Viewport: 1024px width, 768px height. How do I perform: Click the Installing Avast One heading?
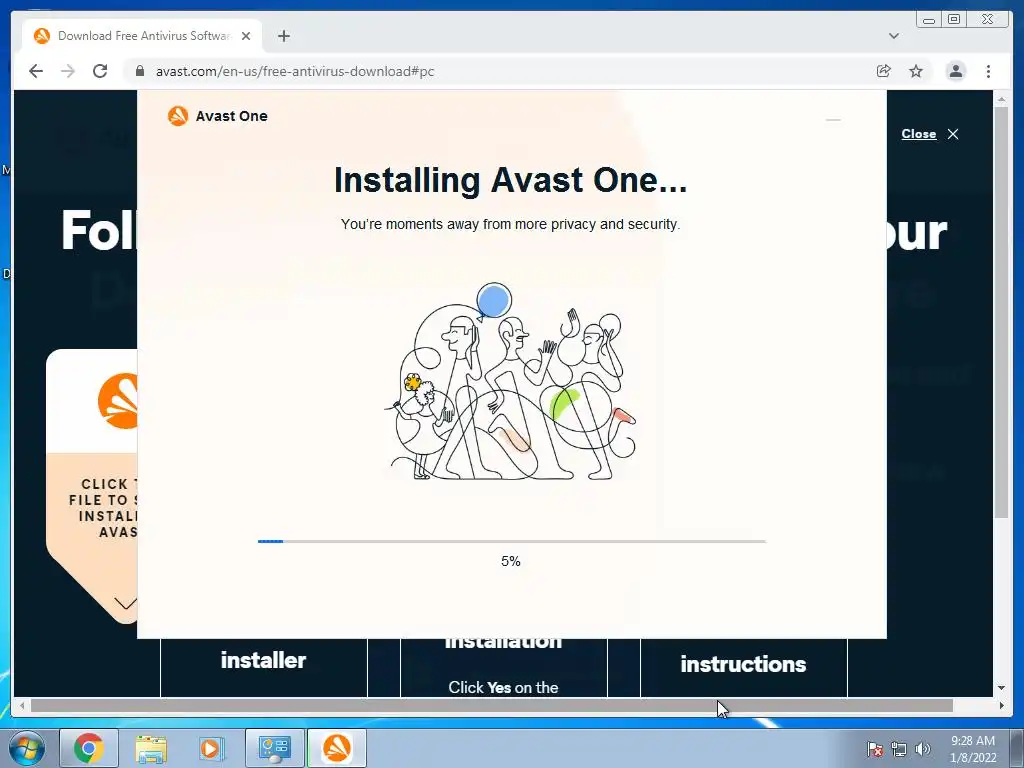pyautogui.click(x=511, y=180)
